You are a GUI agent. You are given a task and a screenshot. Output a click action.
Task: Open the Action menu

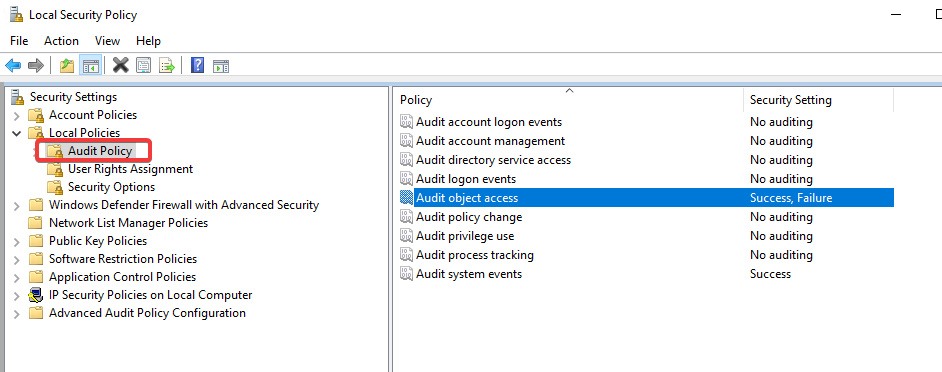(61, 41)
